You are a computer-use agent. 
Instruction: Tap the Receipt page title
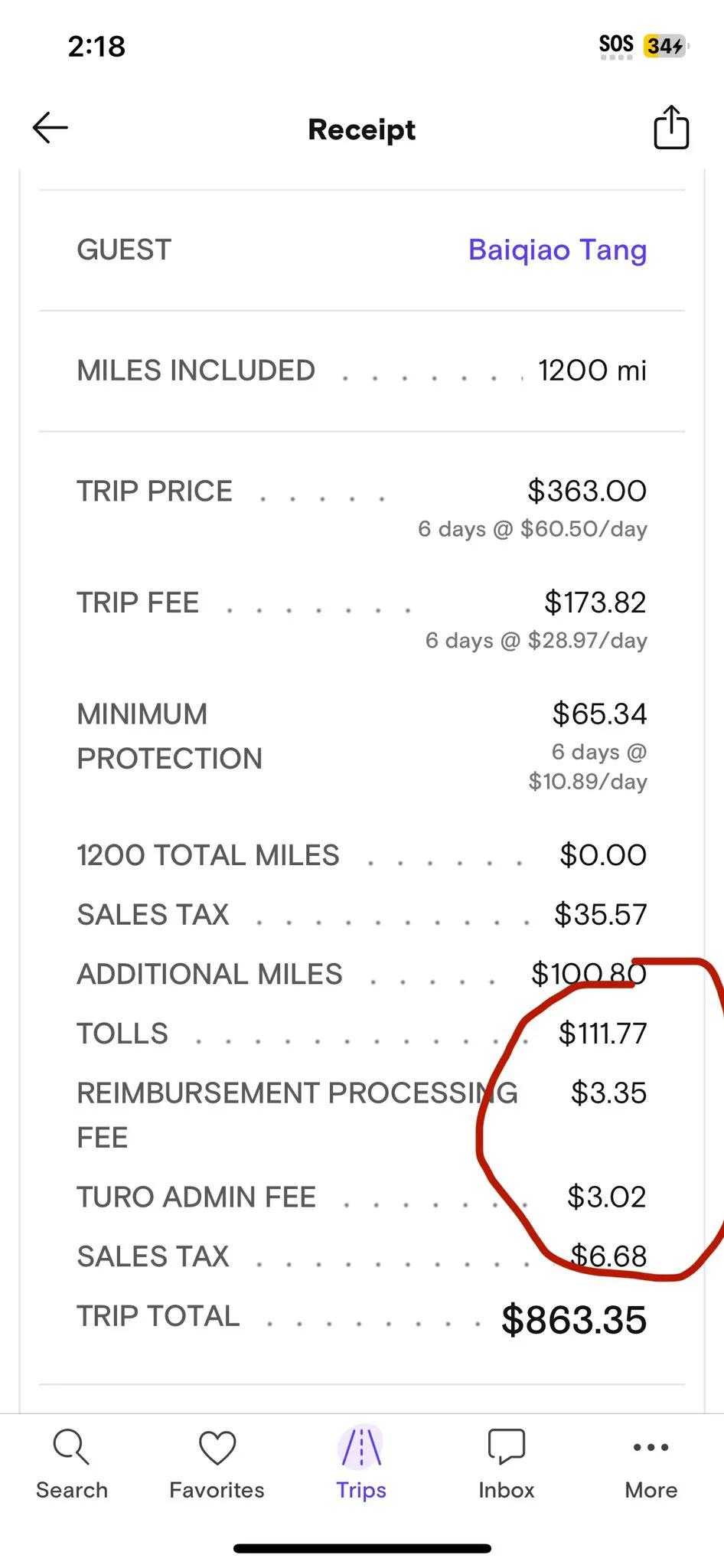coord(362,129)
